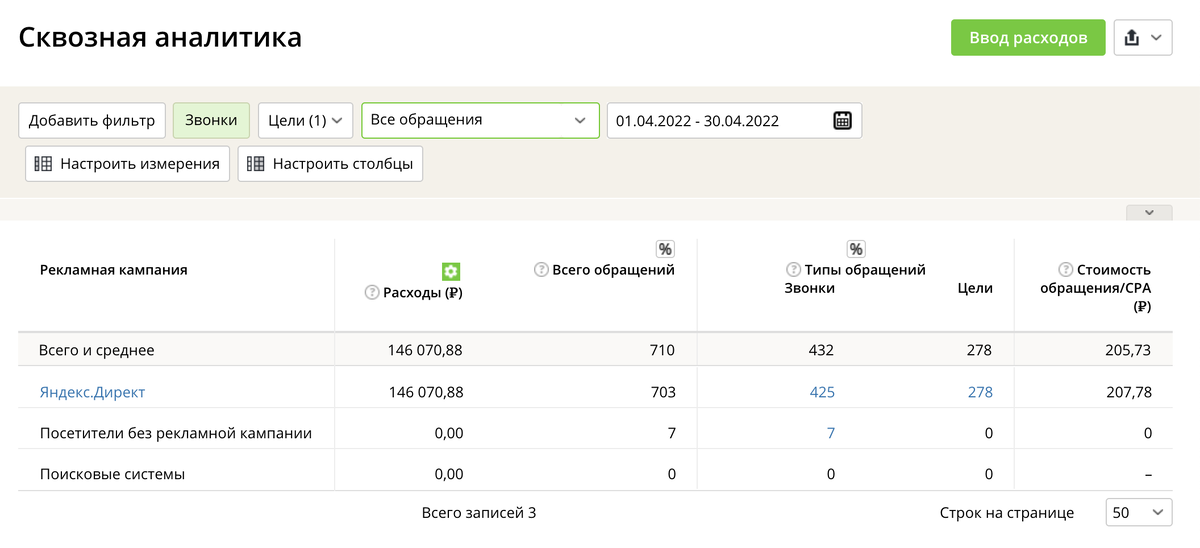1200x548 pixels.
Task: Open the rows-per-page dropdown showing 50
Action: click(x=1138, y=513)
